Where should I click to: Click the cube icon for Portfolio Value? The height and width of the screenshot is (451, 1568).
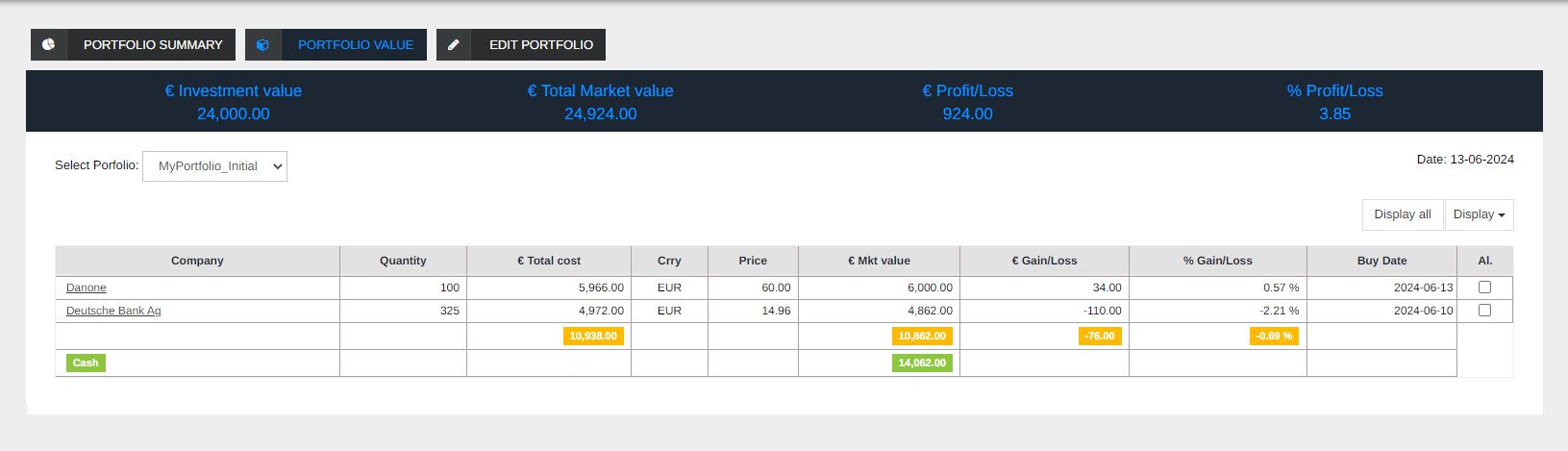tap(263, 45)
